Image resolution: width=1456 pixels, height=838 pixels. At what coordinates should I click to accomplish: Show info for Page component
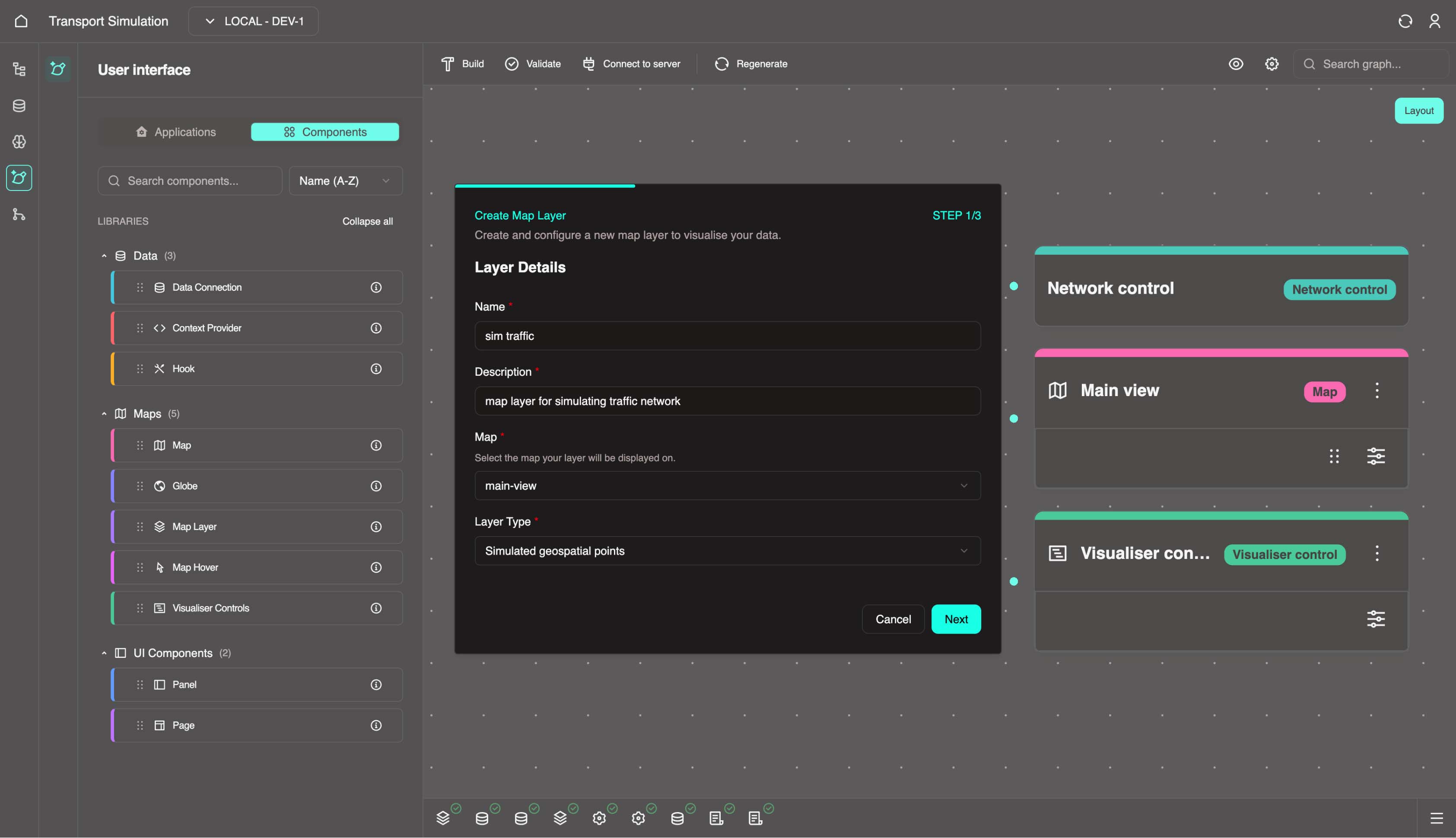376,726
